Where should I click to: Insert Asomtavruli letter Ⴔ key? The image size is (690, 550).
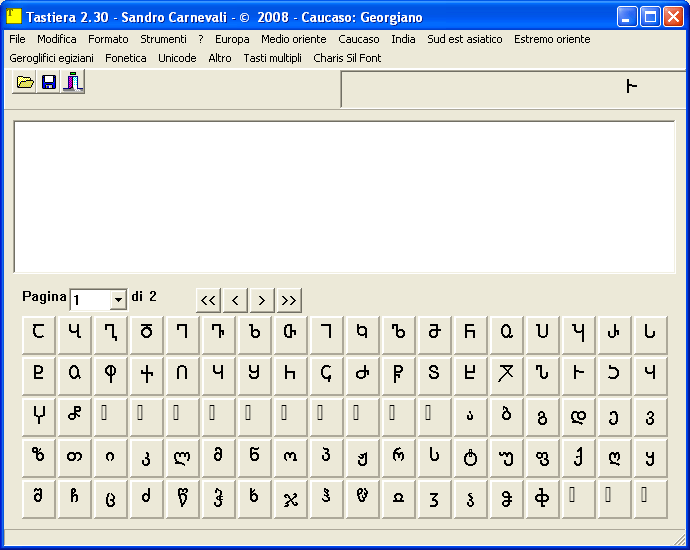coord(111,376)
